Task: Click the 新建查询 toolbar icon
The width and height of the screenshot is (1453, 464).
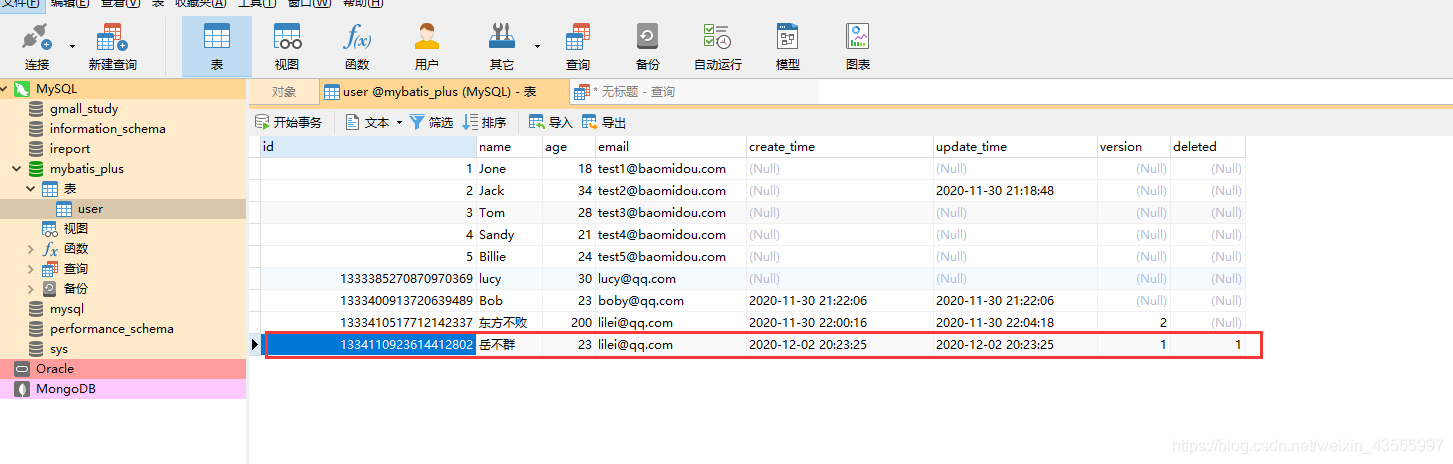Action: pos(112,46)
